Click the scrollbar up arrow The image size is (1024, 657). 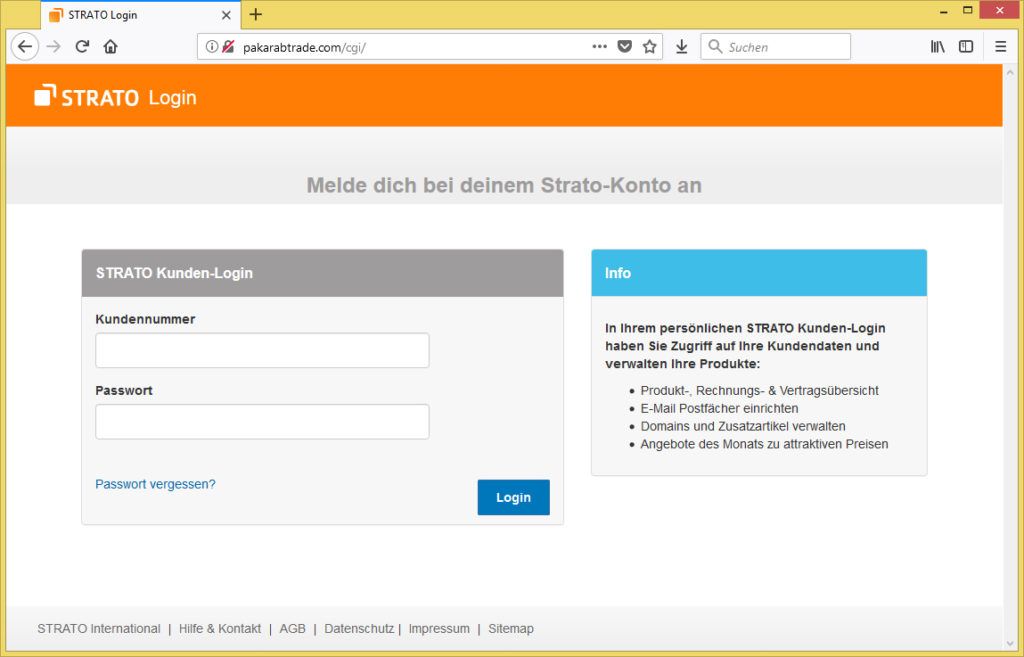[1010, 72]
